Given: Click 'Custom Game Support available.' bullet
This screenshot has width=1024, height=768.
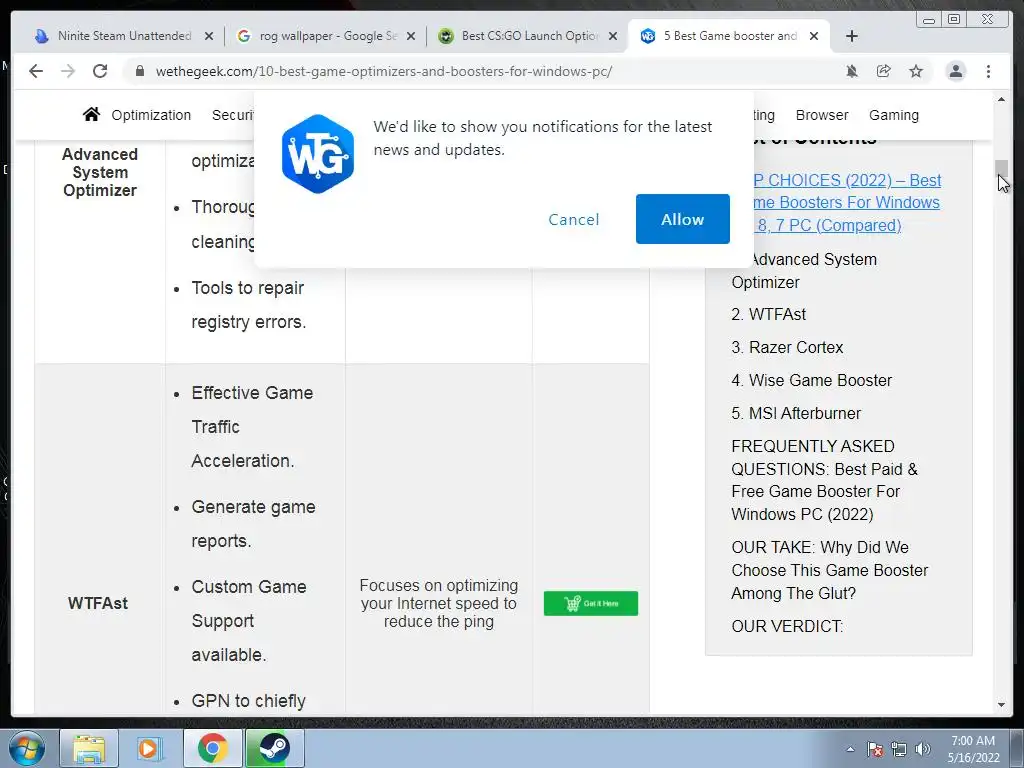Looking at the screenshot, I should point(249,620).
